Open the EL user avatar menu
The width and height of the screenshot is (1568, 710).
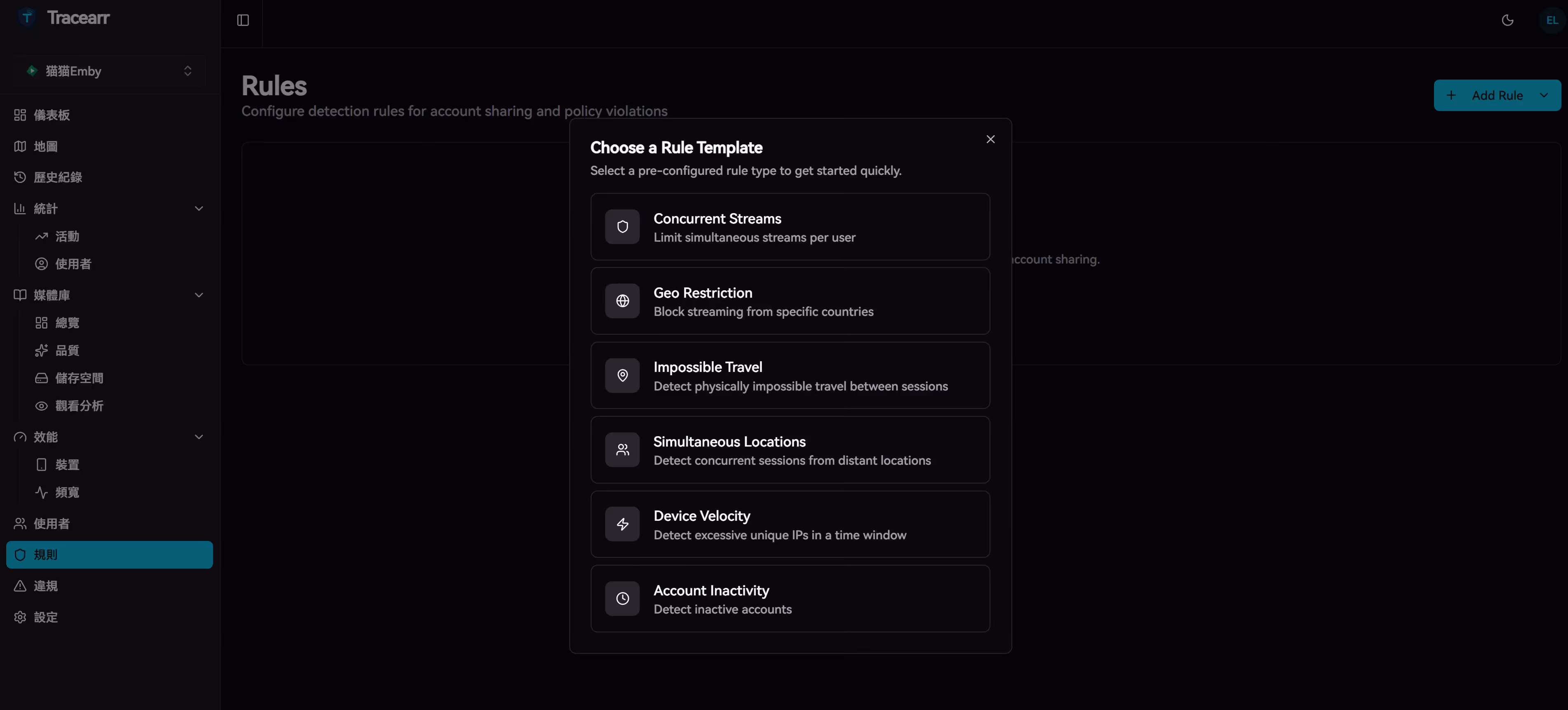(x=1552, y=20)
